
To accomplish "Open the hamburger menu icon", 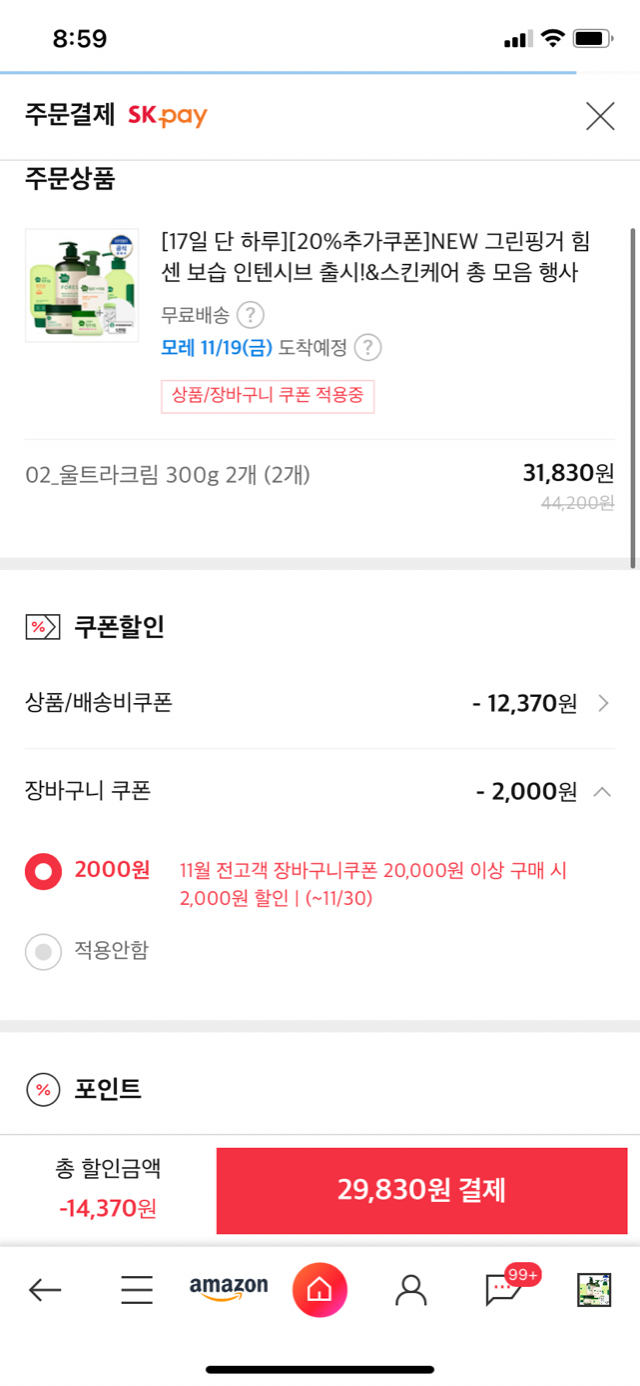I will pyautogui.click(x=137, y=1290).
